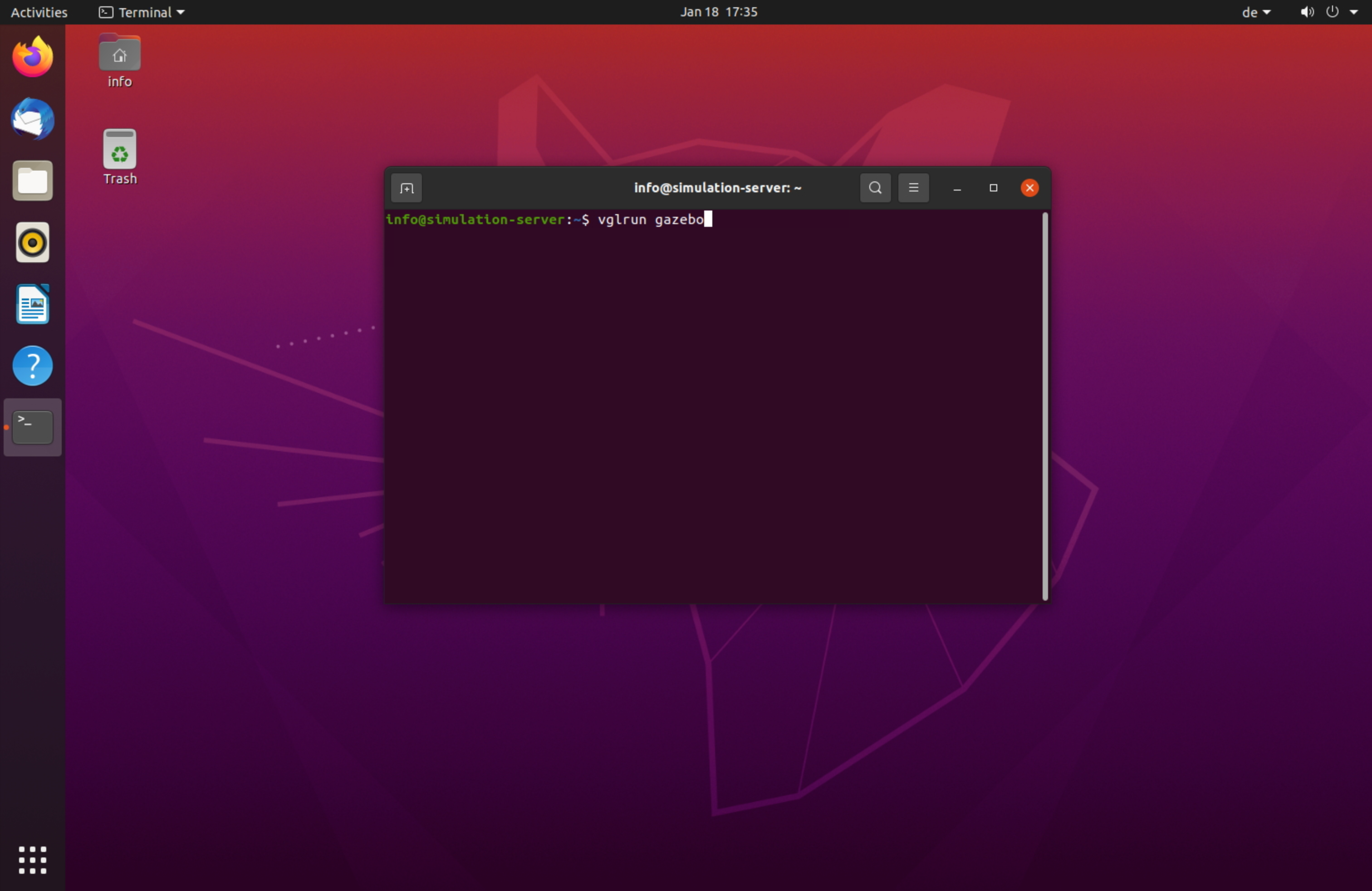1372x891 pixels.
Task: Open the Help application from the dock
Action: click(x=33, y=366)
